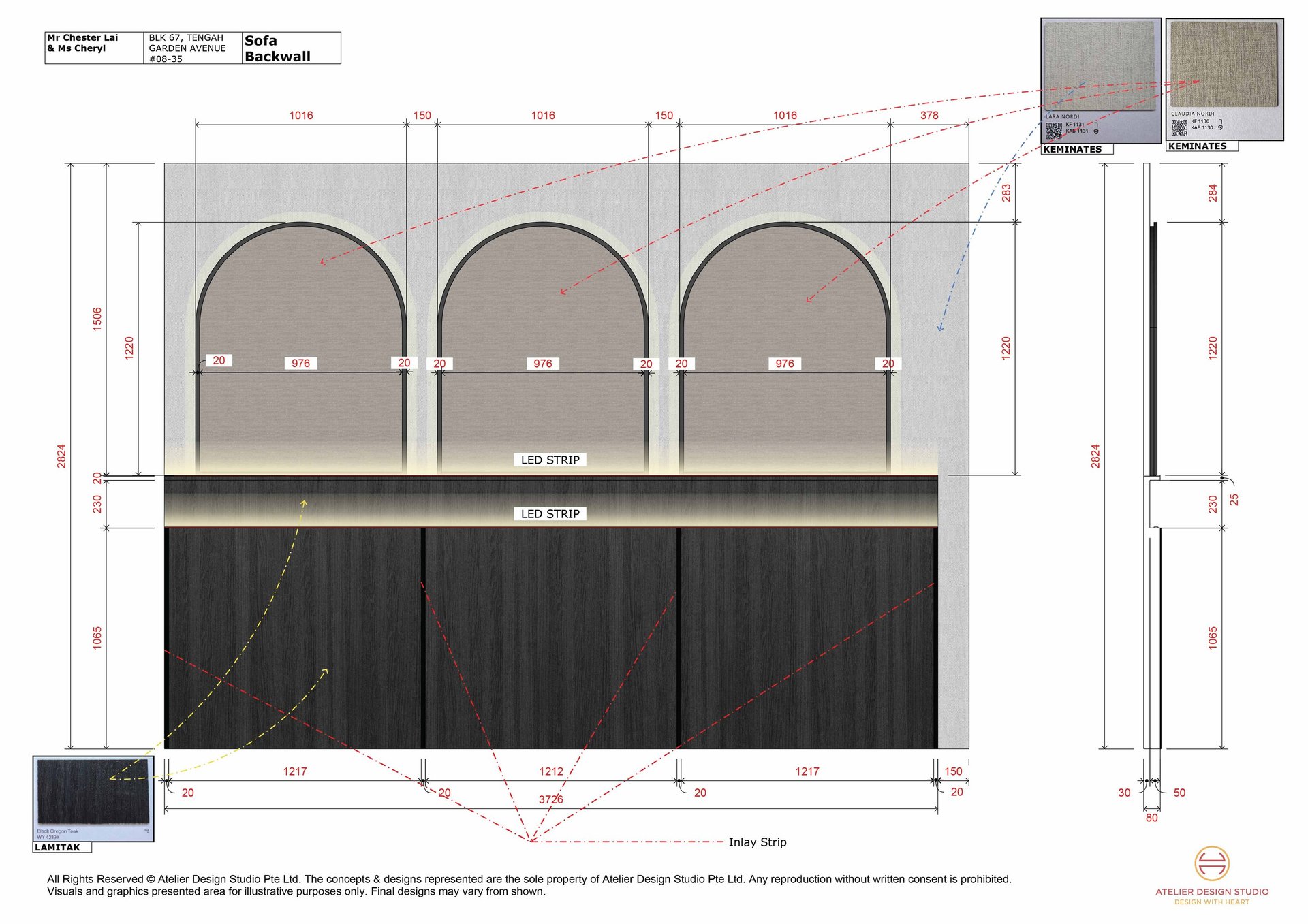This screenshot has width=1308, height=924.
Task: Click the Mr Chester Lai client name cell
Action: tap(94, 48)
